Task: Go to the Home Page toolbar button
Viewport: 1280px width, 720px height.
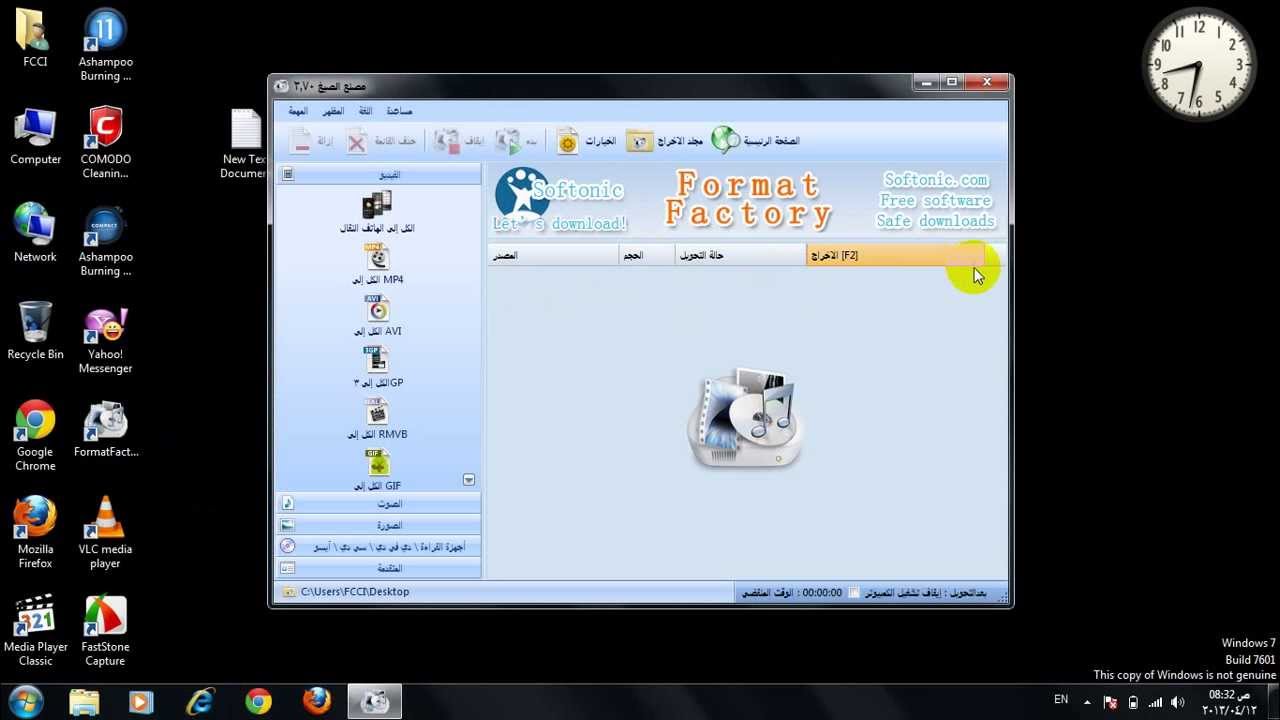Action: 756,141
